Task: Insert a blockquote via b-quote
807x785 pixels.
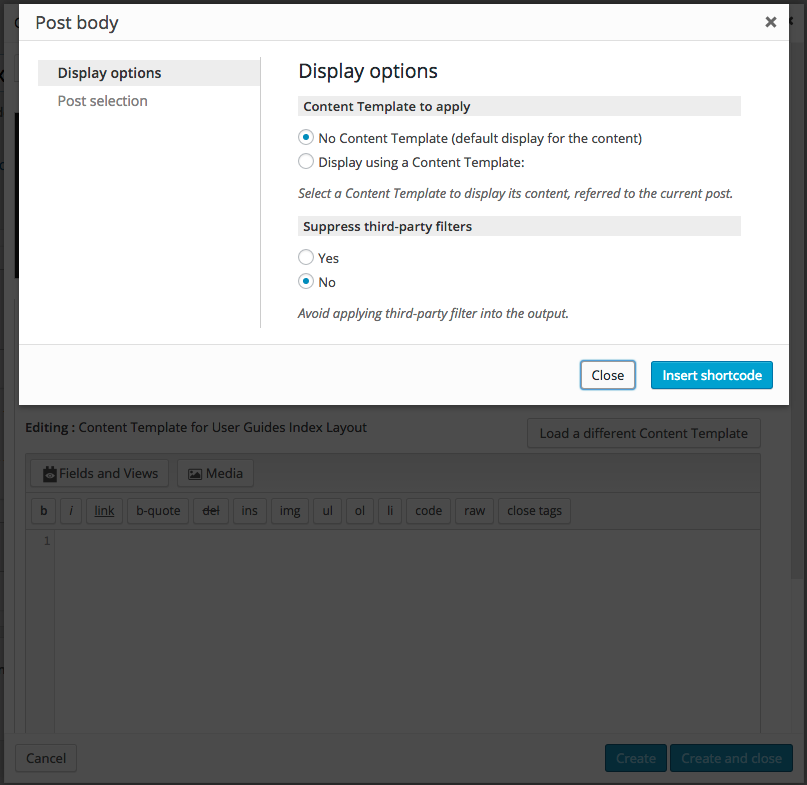Action: click(x=157, y=511)
